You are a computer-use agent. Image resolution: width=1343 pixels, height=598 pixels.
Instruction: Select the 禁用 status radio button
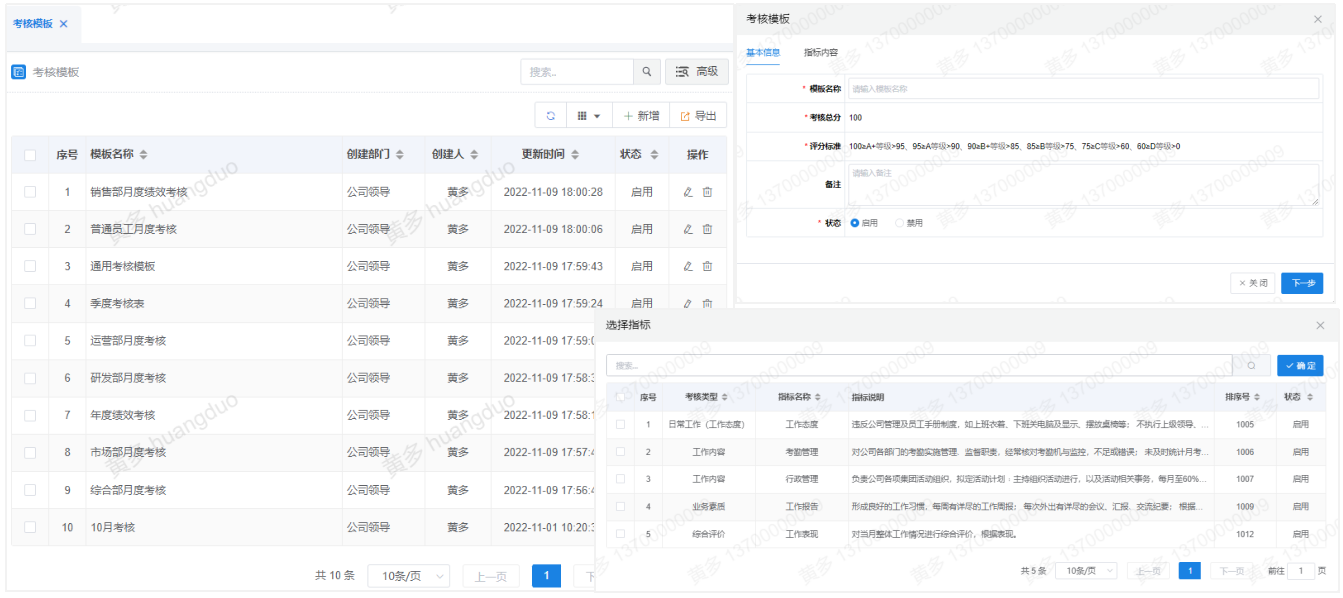(x=900, y=223)
